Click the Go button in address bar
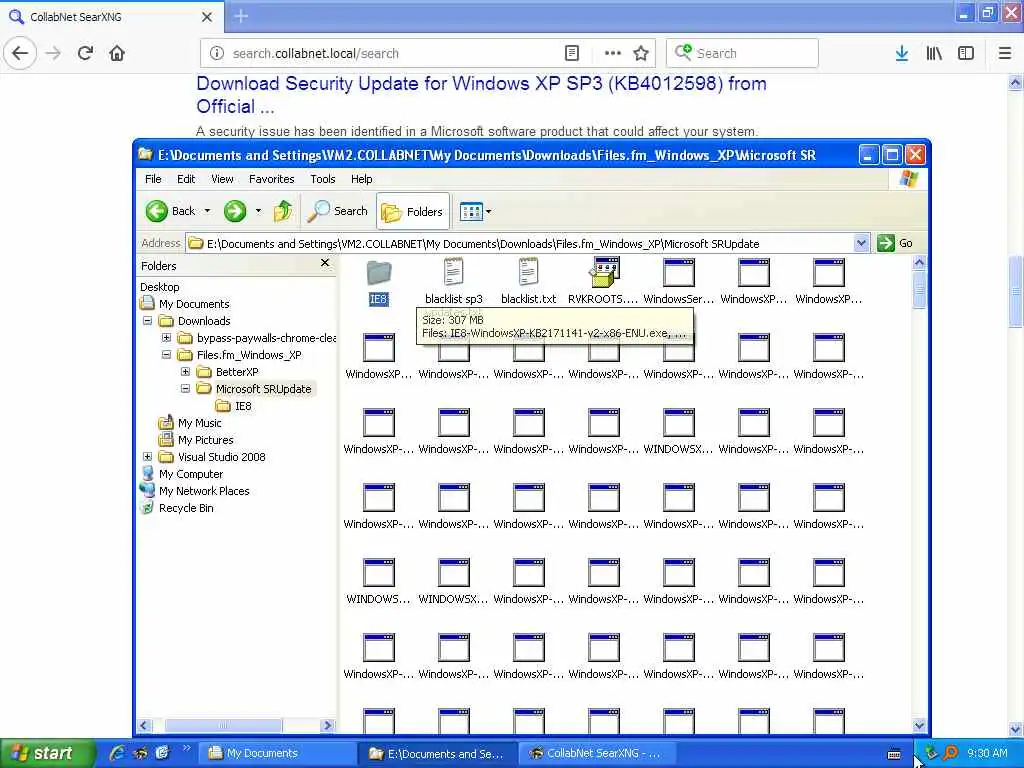Viewport: 1024px width, 768px height. click(895, 243)
